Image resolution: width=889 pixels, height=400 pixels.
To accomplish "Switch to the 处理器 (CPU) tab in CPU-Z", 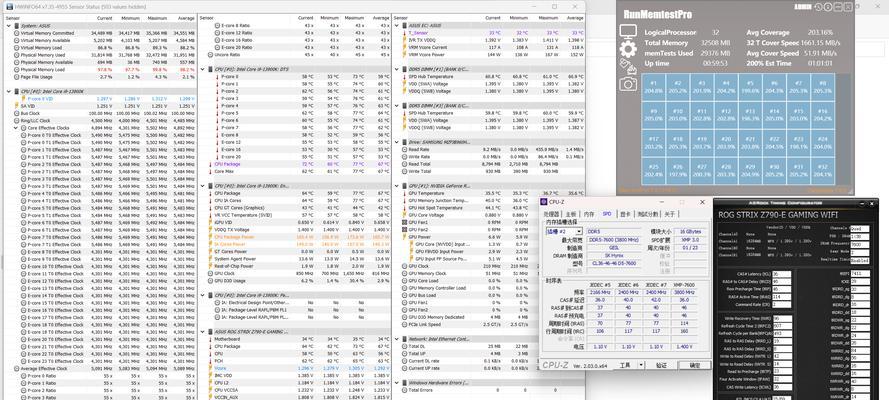I will [x=552, y=214].
